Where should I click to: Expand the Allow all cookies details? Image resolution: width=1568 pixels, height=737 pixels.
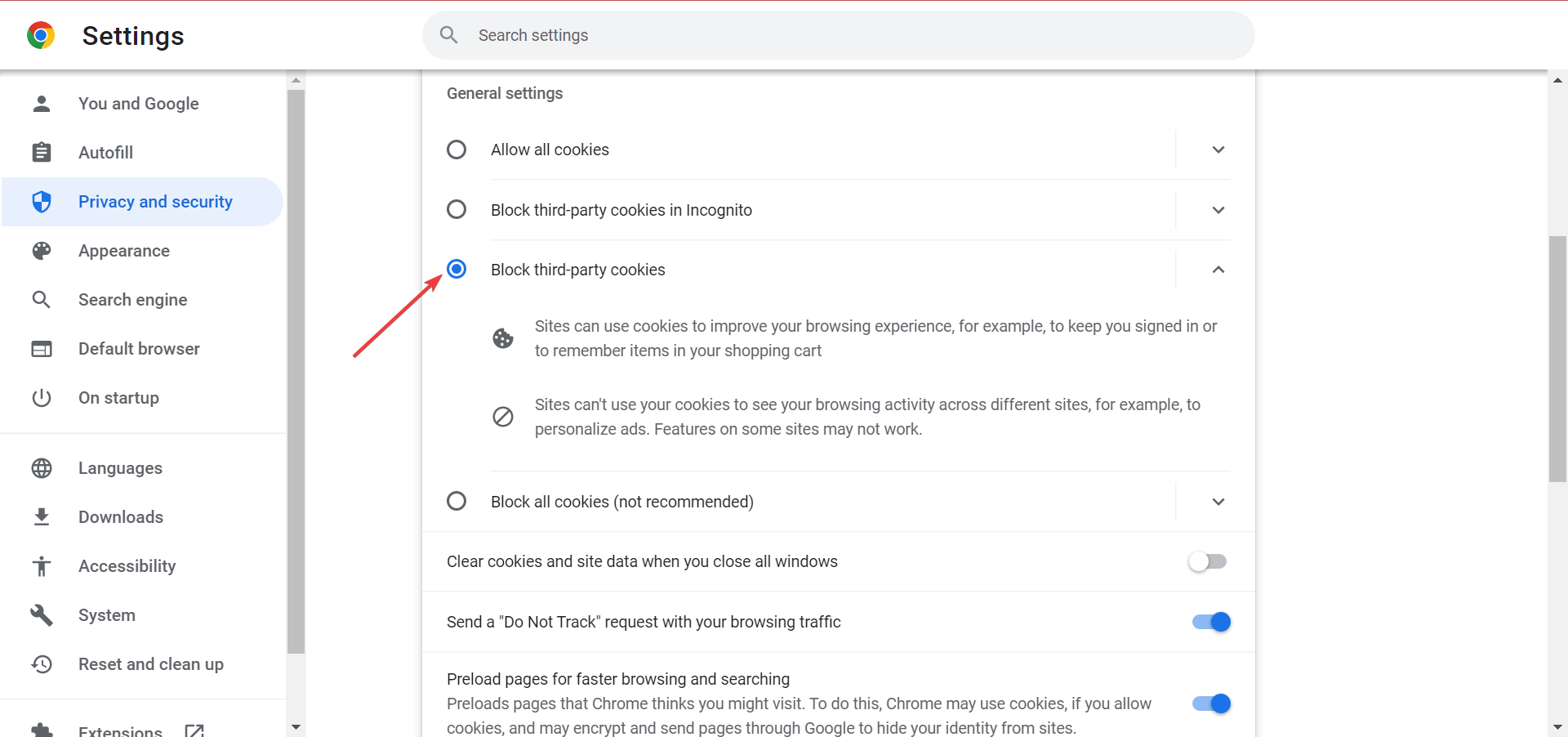click(x=1218, y=150)
